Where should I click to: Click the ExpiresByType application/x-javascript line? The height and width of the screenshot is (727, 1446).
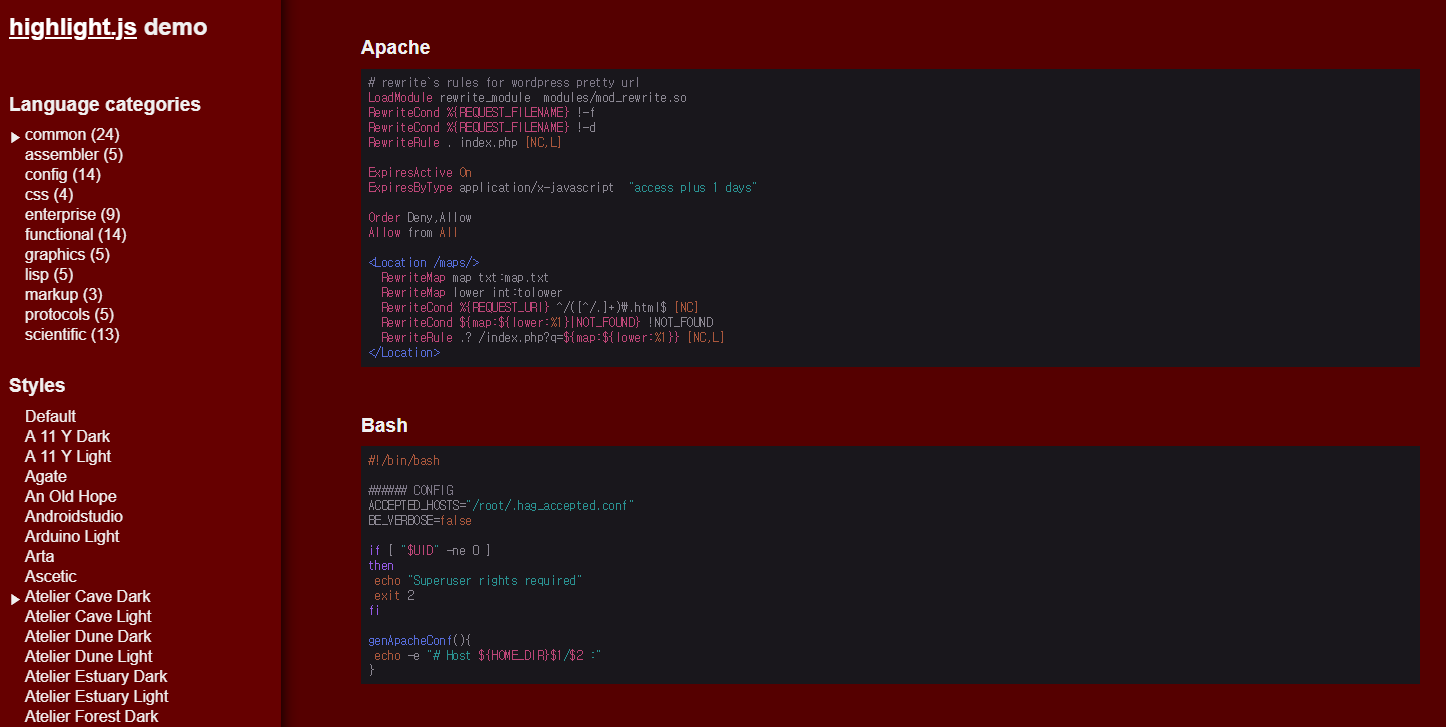click(562, 188)
